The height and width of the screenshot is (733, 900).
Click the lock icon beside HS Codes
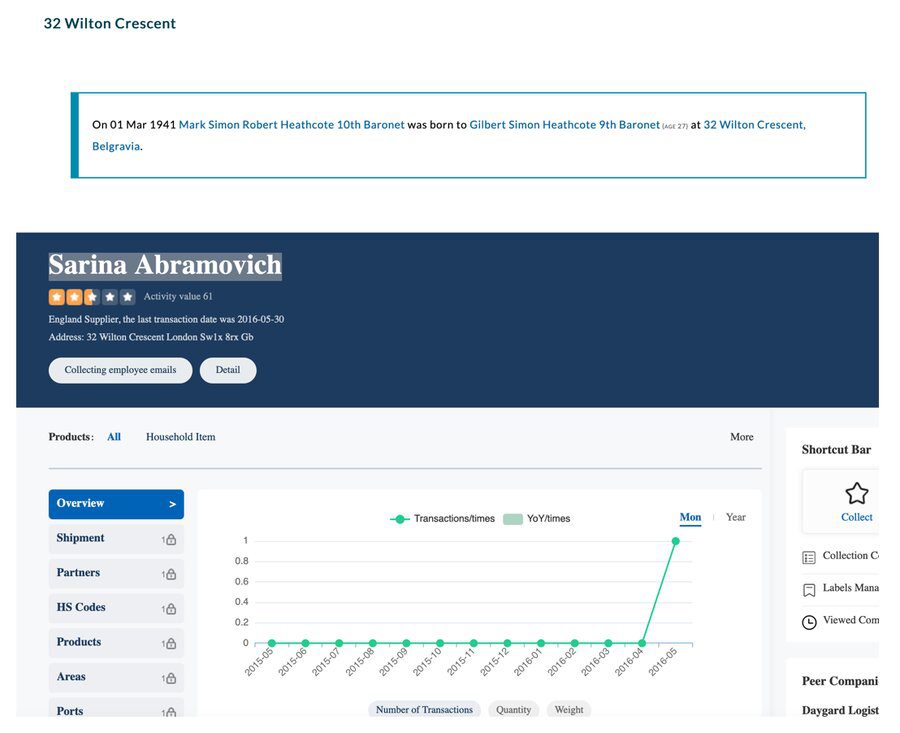pos(170,609)
